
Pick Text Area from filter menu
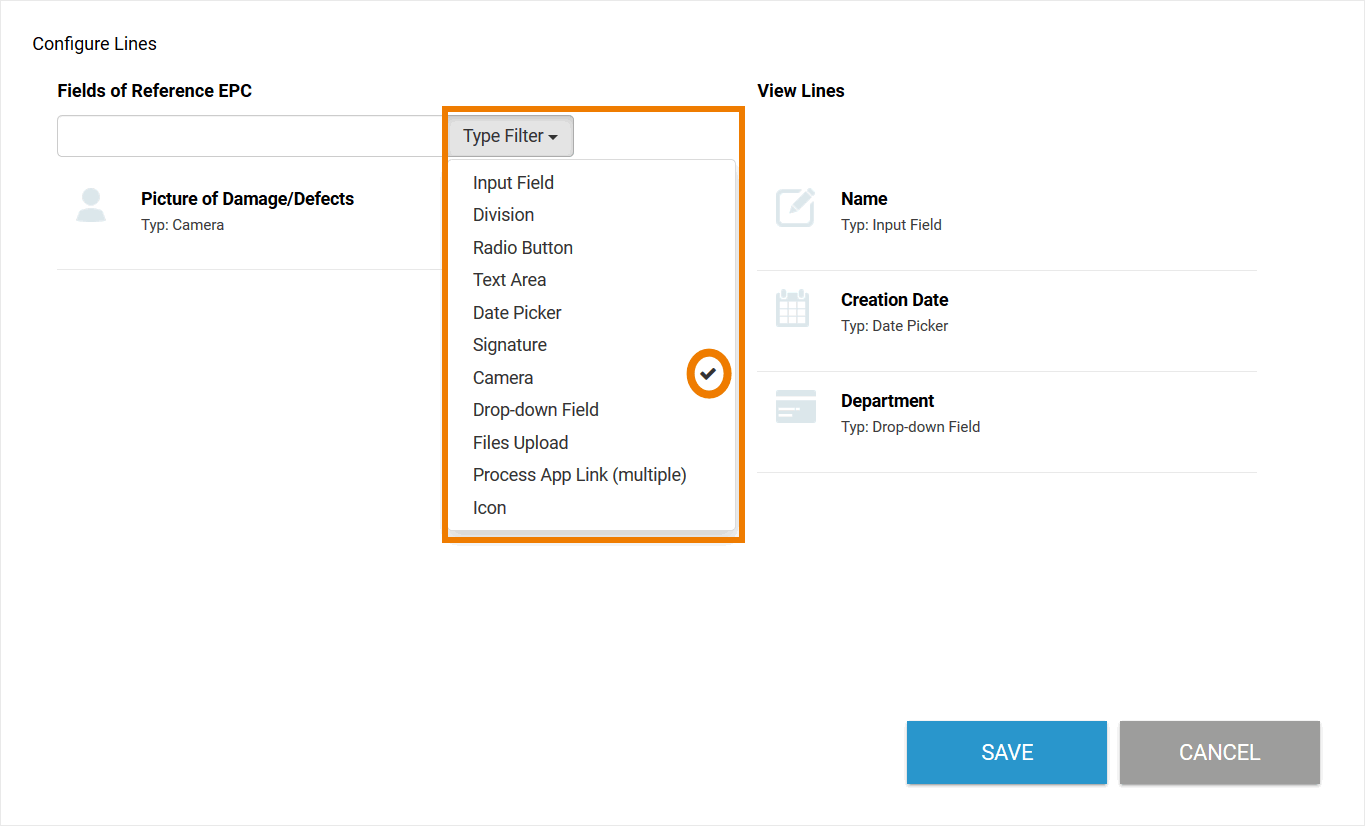[x=509, y=280]
